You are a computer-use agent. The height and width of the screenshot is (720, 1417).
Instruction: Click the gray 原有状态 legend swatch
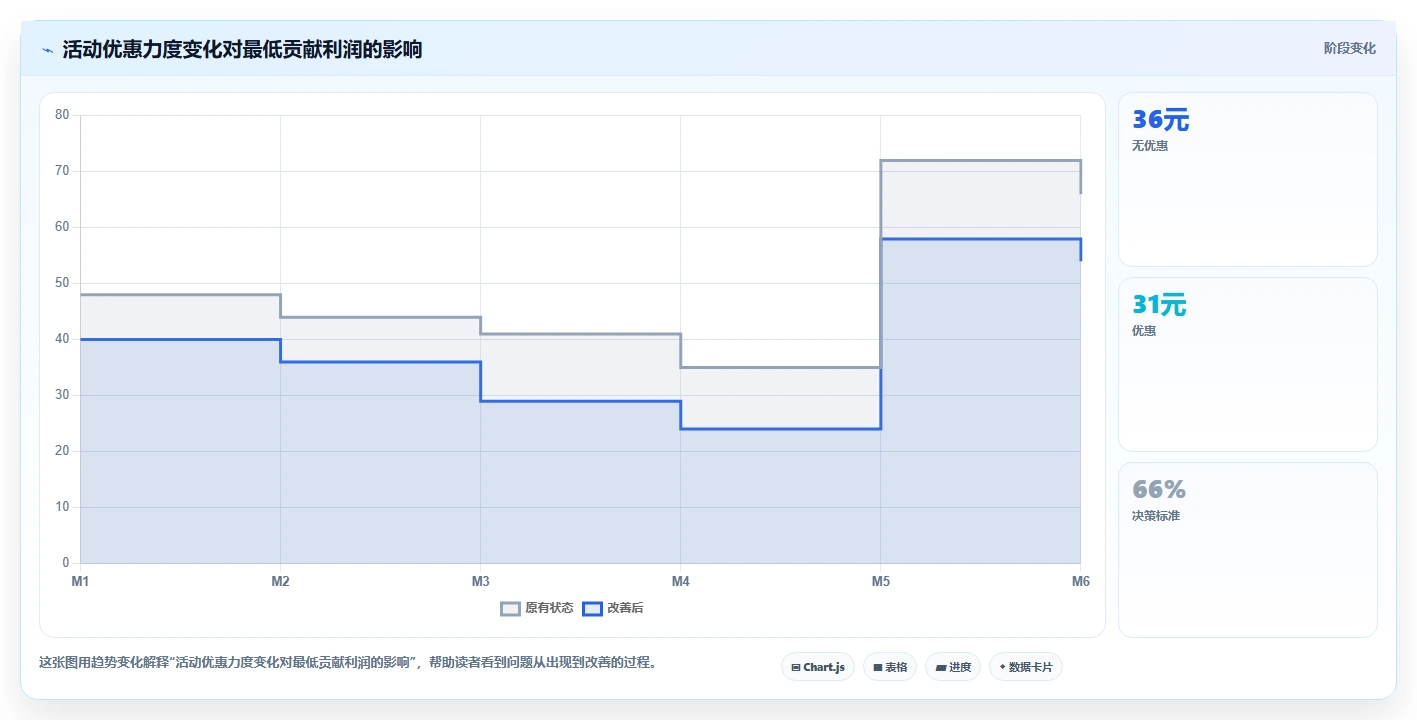pos(511,608)
